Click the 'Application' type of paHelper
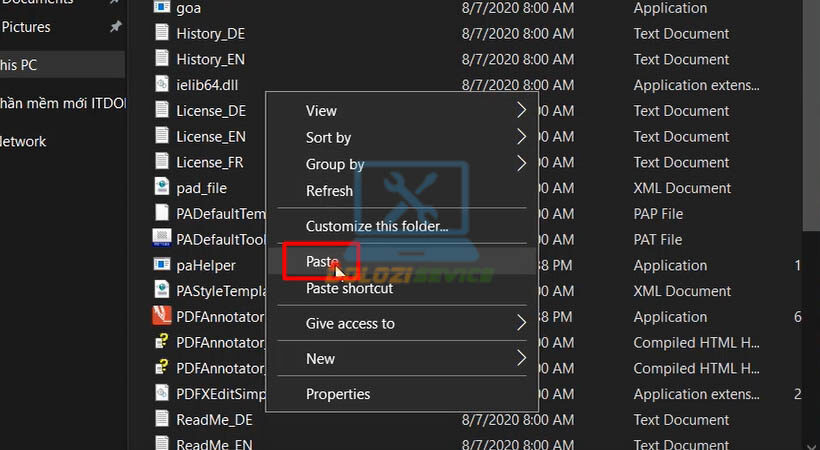The height and width of the screenshot is (450, 820). 670,265
